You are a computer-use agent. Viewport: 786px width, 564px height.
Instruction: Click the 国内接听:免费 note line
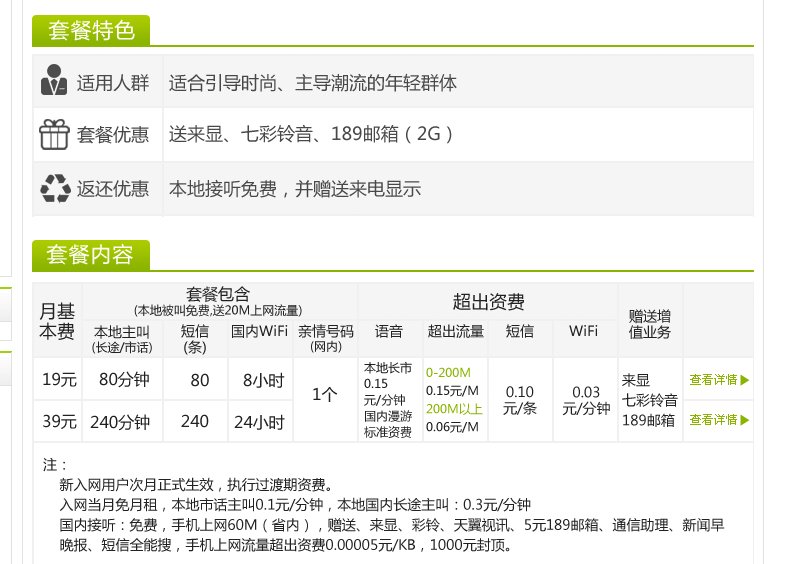[391, 525]
